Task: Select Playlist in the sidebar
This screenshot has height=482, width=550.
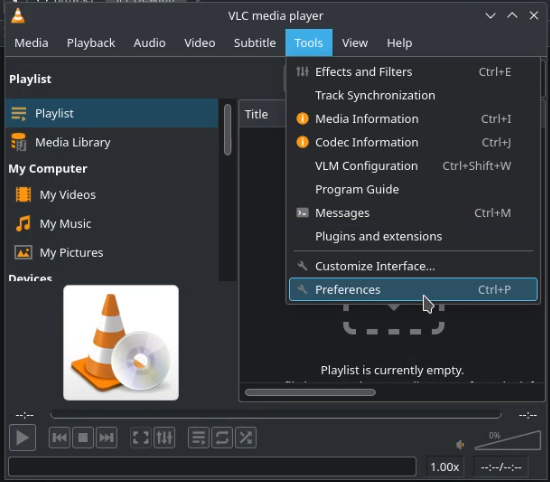Action: [112, 113]
